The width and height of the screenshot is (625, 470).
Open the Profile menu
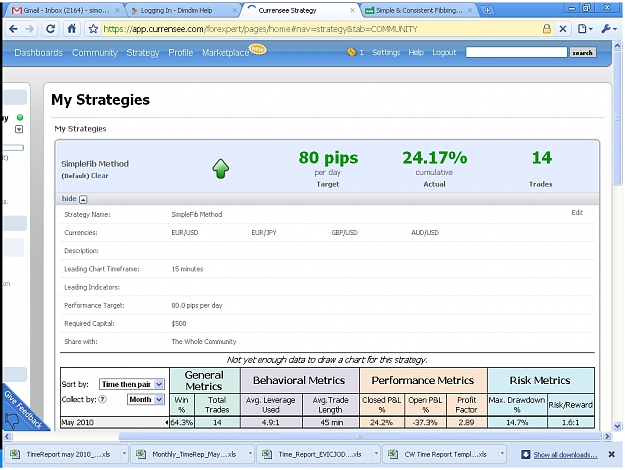pyautogui.click(x=181, y=53)
